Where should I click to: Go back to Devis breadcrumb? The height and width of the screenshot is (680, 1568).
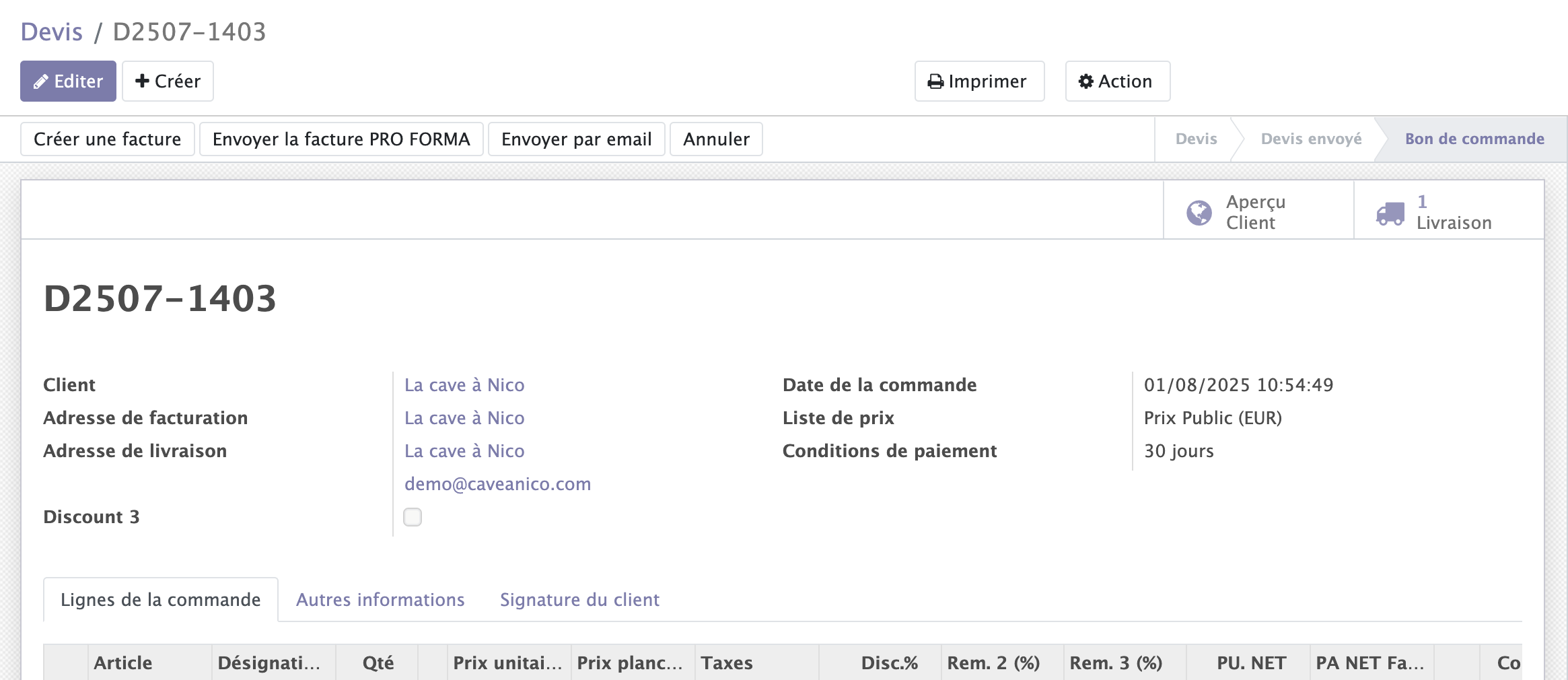click(52, 32)
